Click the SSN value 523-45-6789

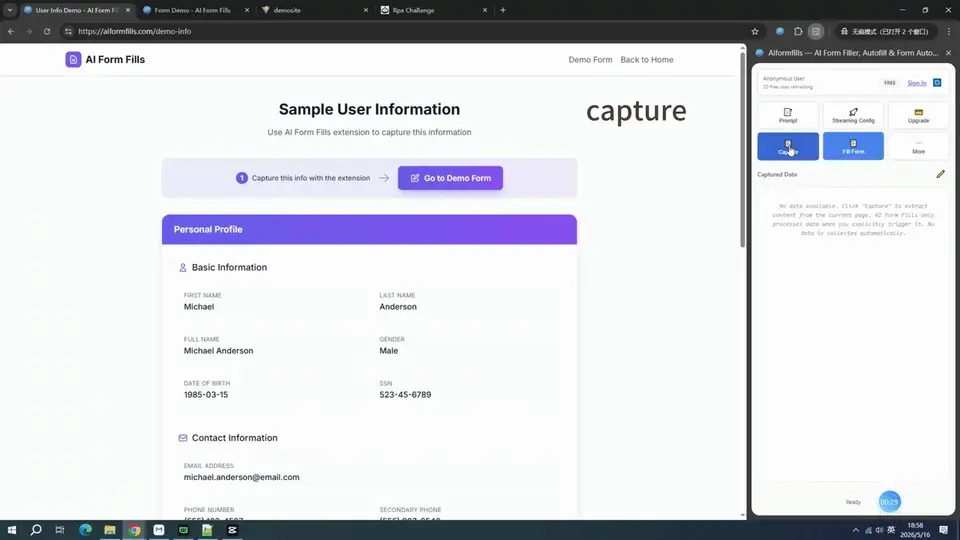point(405,395)
